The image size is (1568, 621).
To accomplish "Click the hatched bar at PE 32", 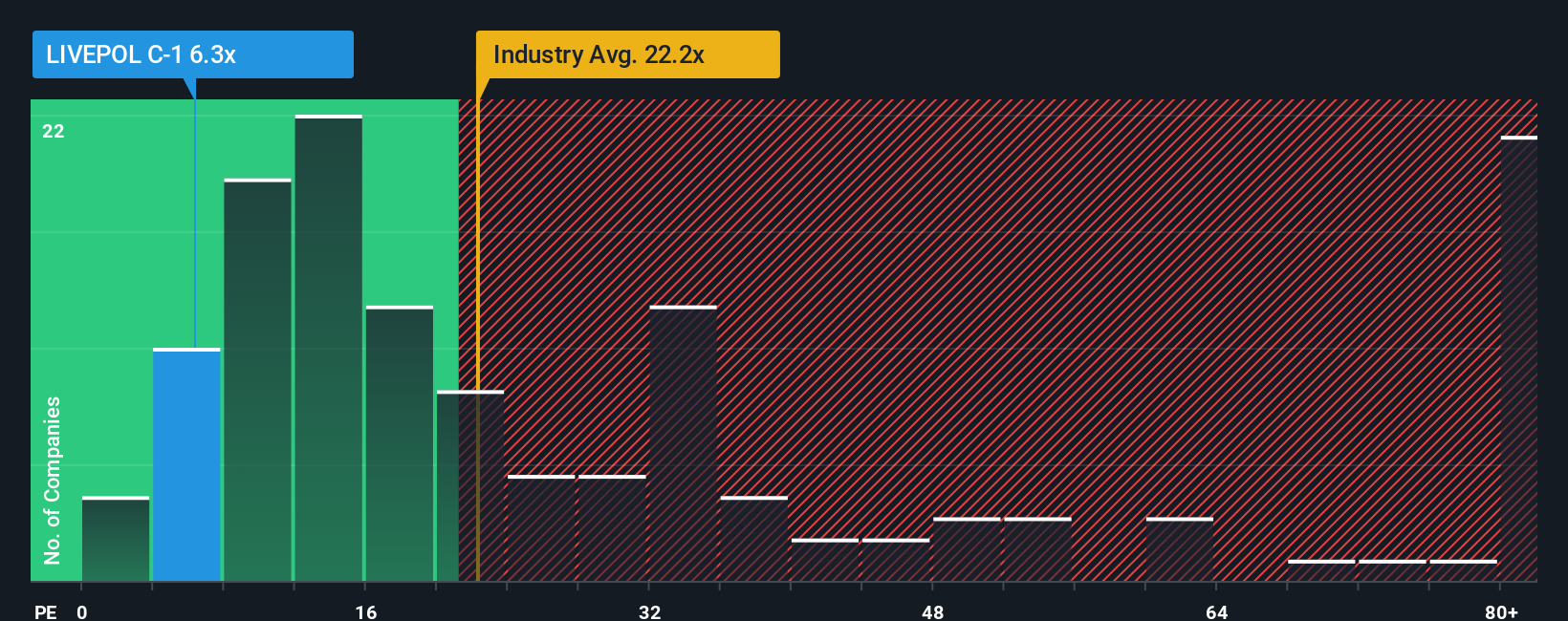I will (683, 444).
